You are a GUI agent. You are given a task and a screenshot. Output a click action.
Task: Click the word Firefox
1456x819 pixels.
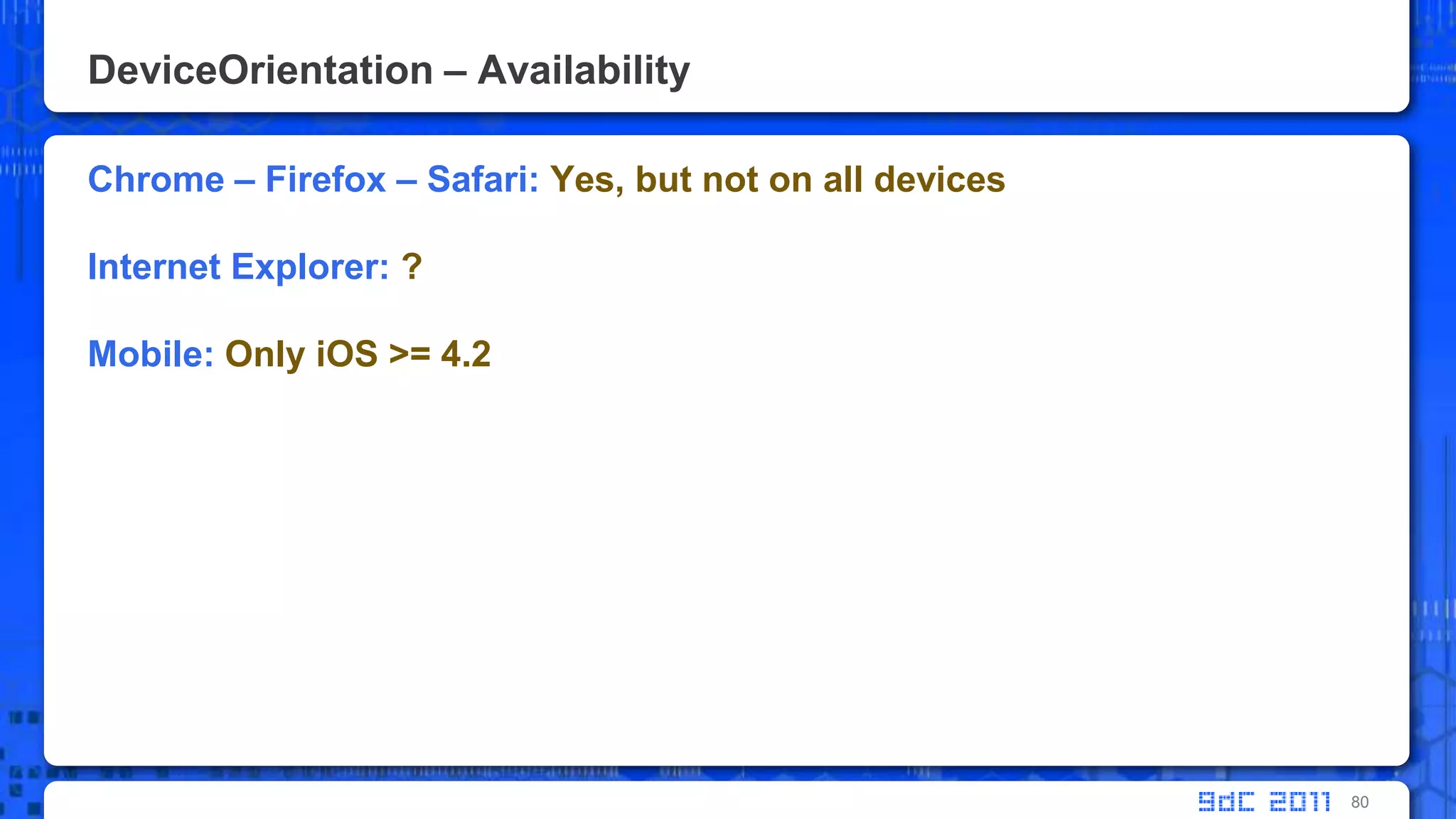point(326,179)
